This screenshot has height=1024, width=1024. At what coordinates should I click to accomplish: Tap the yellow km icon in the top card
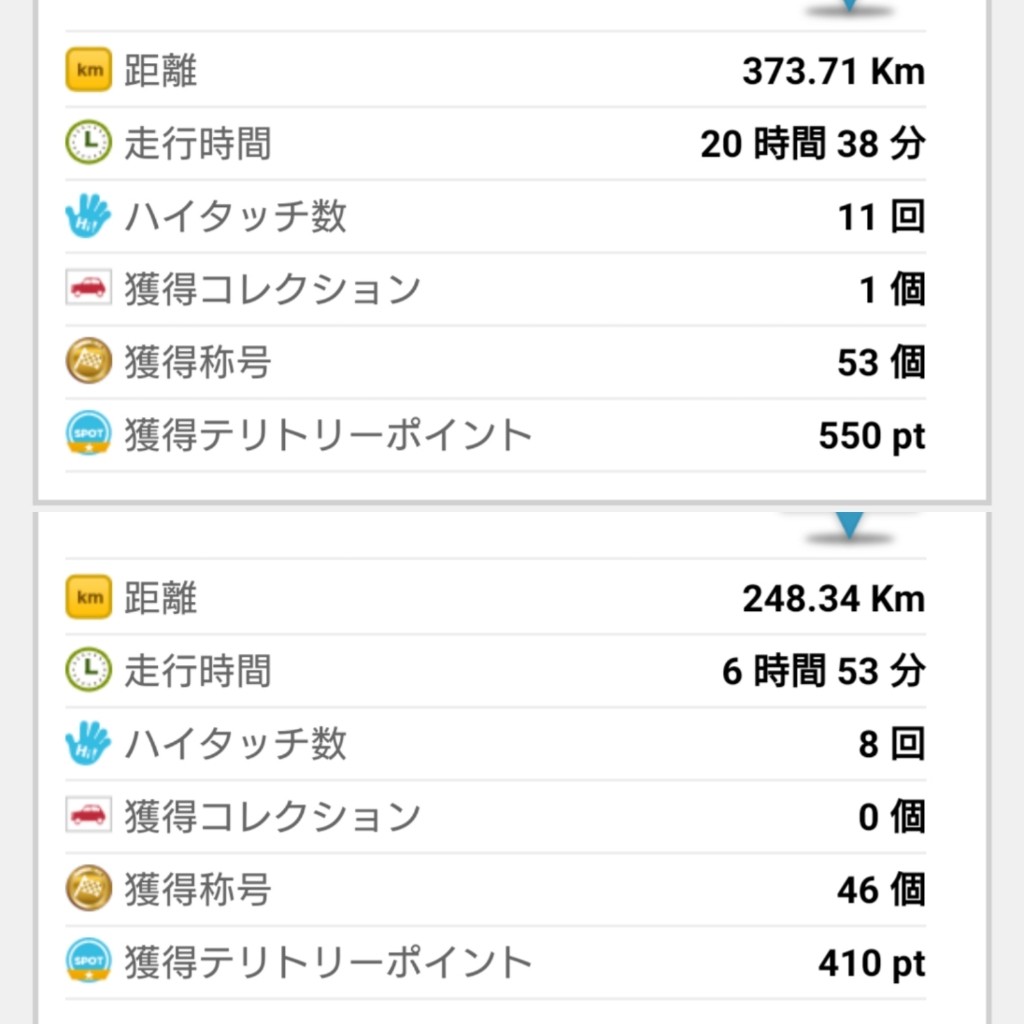(89, 69)
